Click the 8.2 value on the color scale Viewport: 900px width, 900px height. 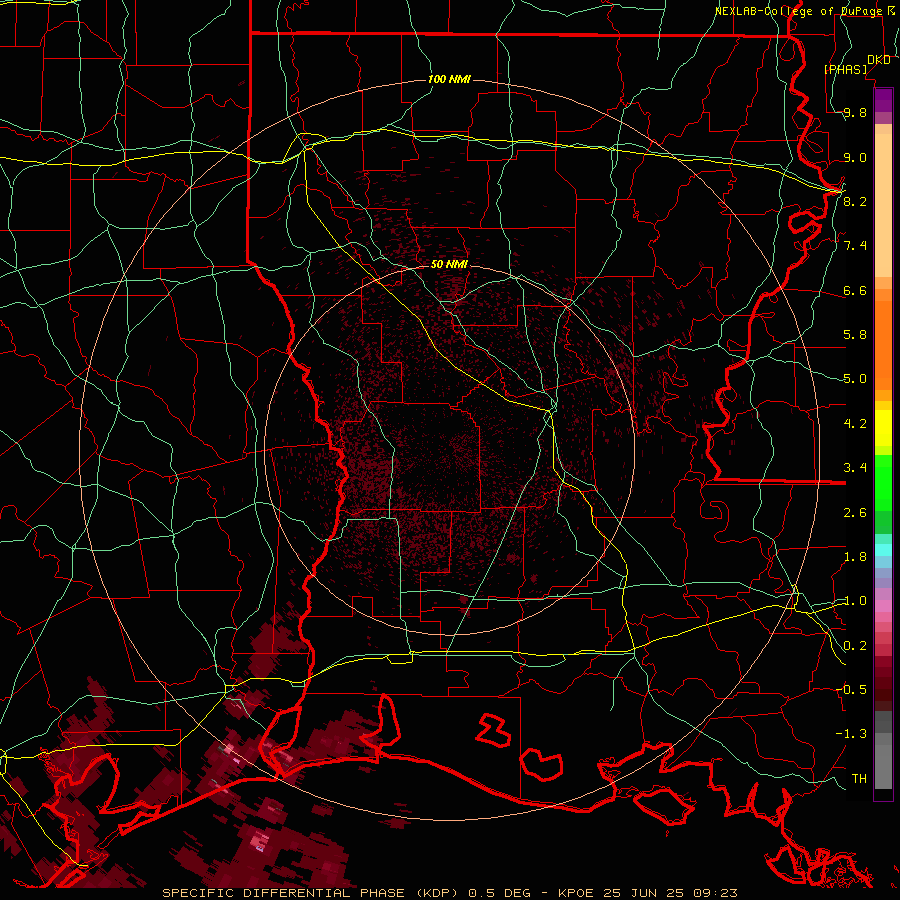tap(855, 201)
